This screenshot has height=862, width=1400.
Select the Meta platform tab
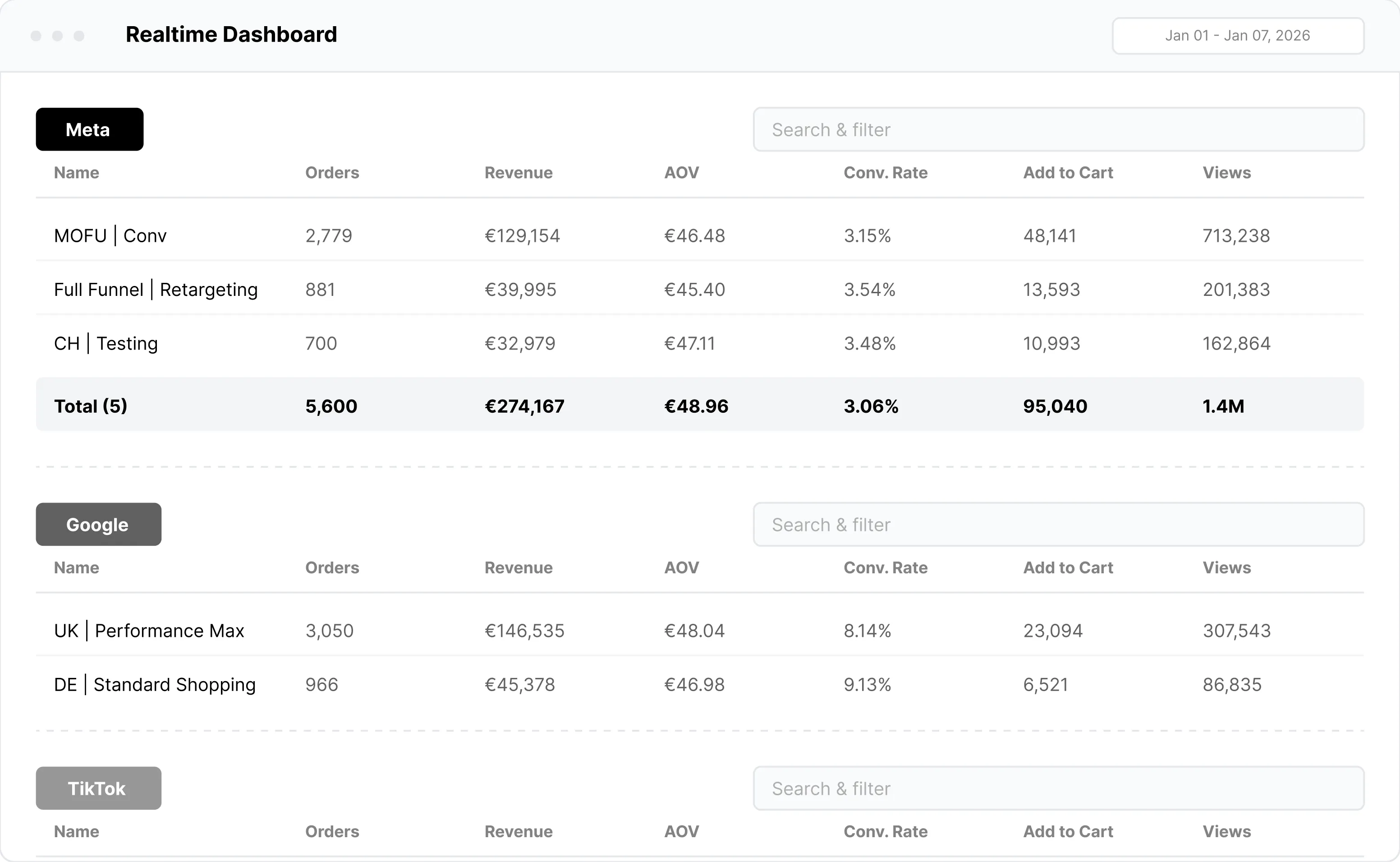click(x=89, y=129)
